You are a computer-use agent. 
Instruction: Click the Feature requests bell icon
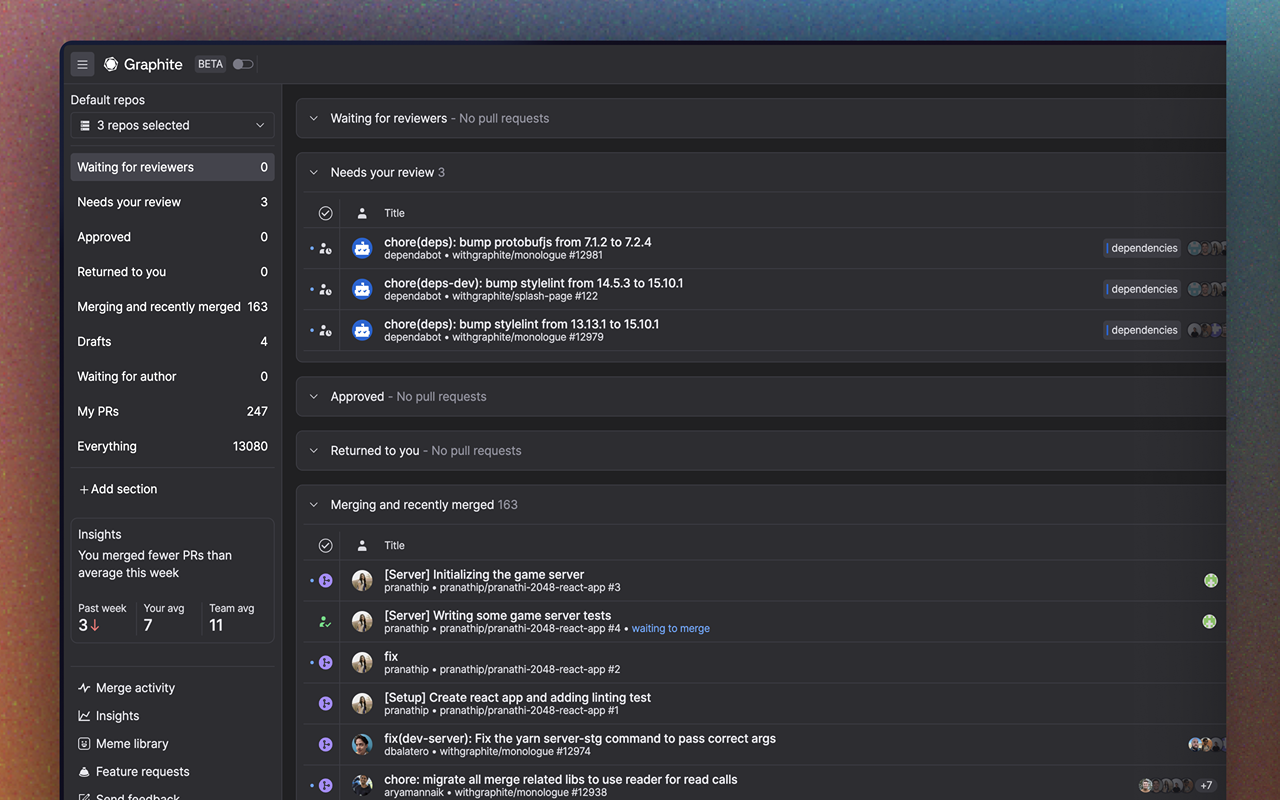(84, 772)
